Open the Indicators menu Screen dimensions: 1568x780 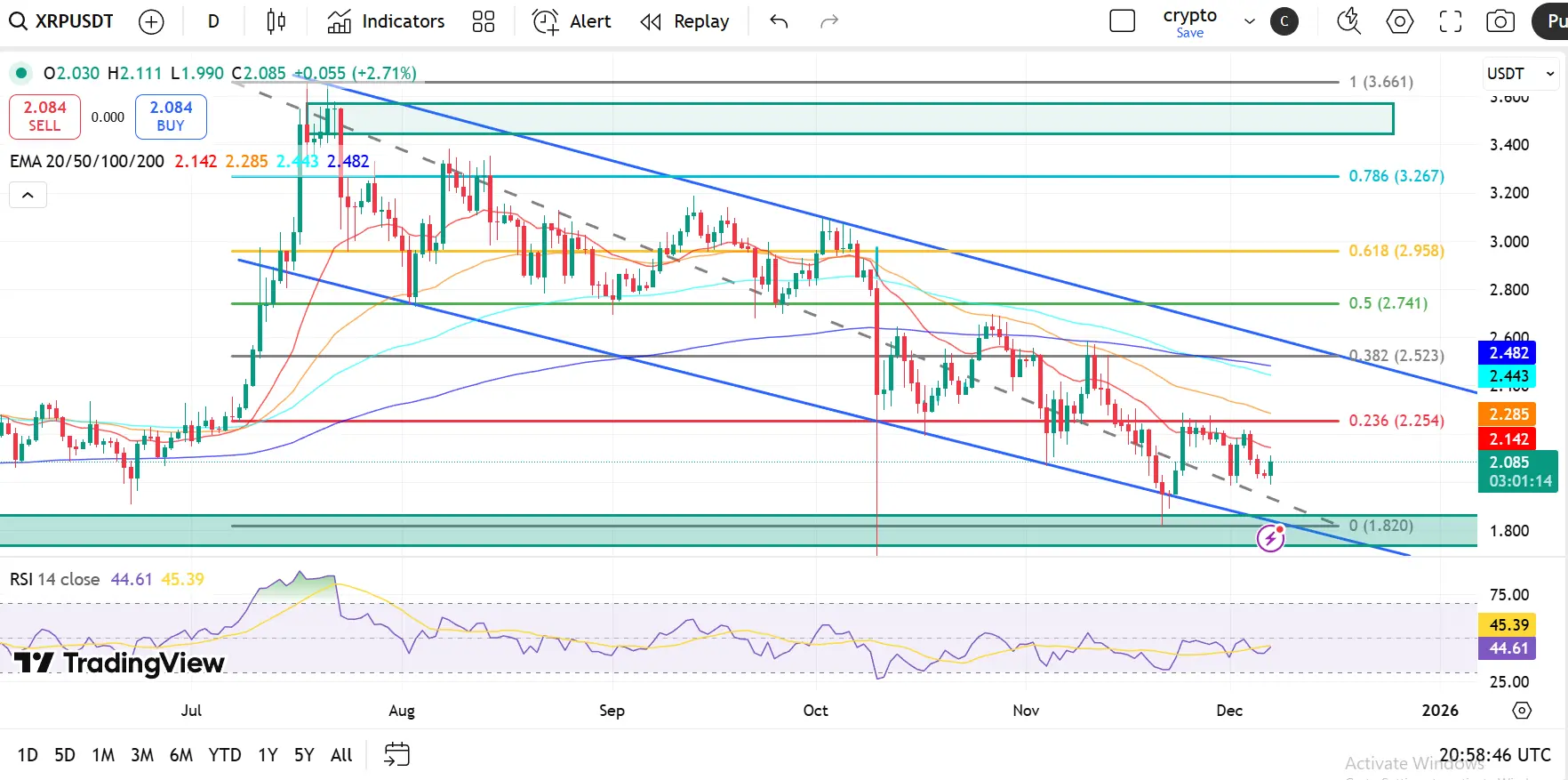[x=386, y=21]
